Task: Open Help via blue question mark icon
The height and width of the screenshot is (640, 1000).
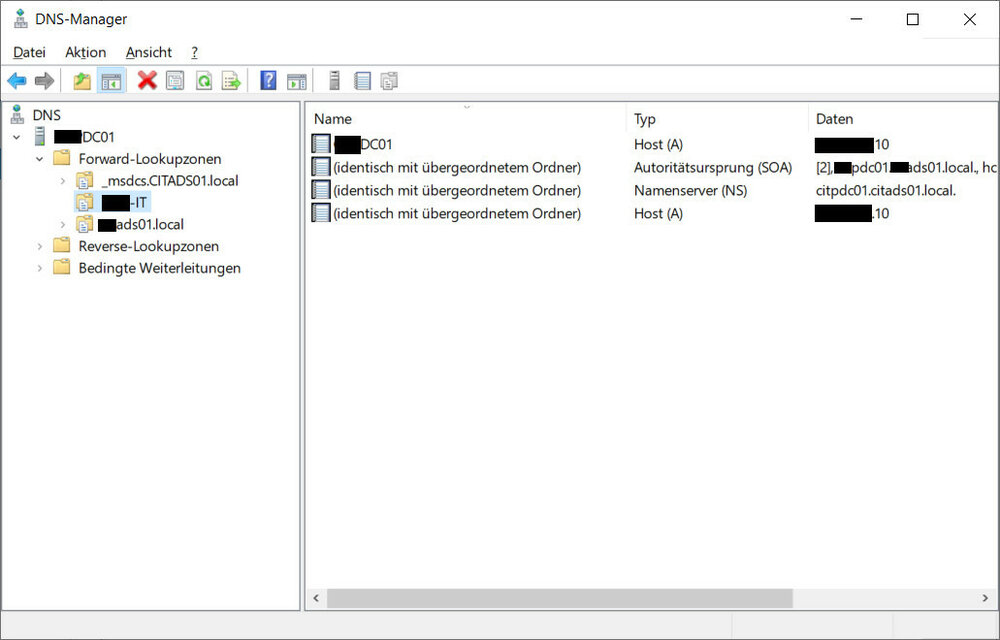Action: pos(268,81)
